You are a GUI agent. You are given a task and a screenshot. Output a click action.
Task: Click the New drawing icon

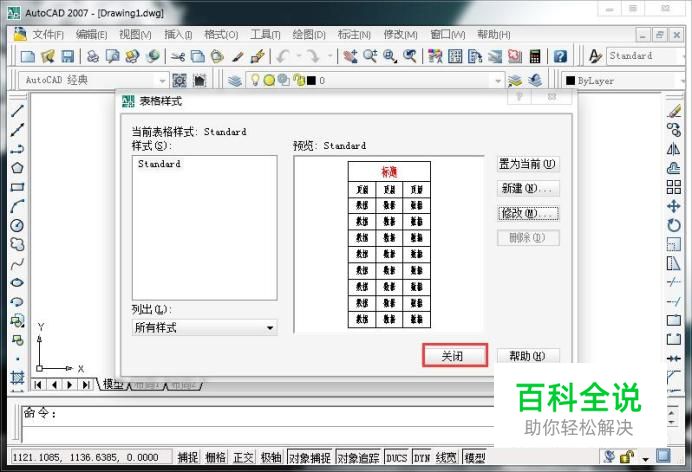tap(28, 56)
